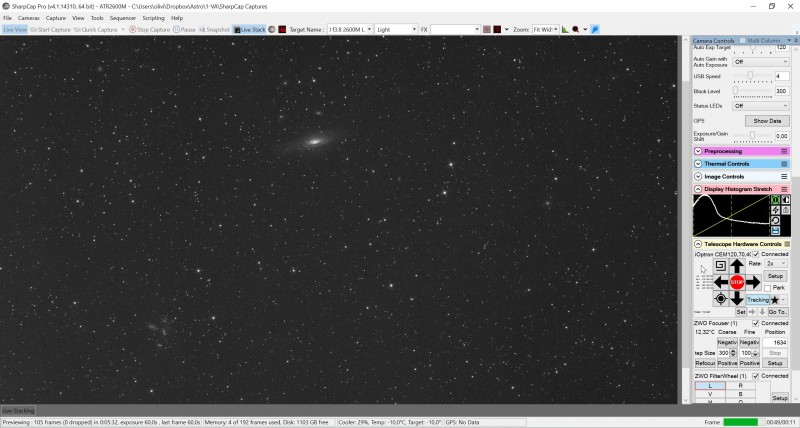Screen dimensions: 800x428
Task: Click the GPS Show Data button
Action: (x=767, y=121)
